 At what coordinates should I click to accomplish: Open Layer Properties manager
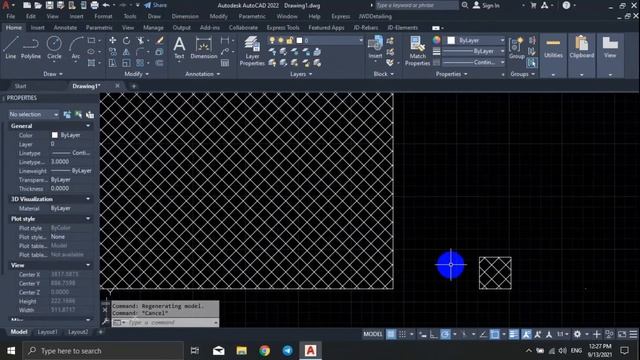tap(252, 51)
